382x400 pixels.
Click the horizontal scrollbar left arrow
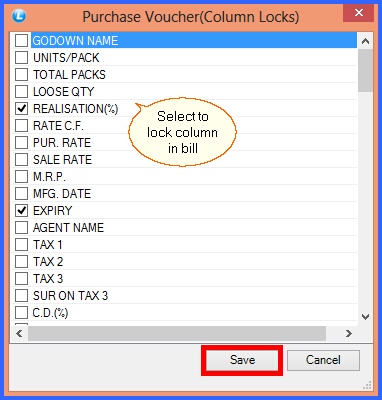pyautogui.click(x=19, y=333)
